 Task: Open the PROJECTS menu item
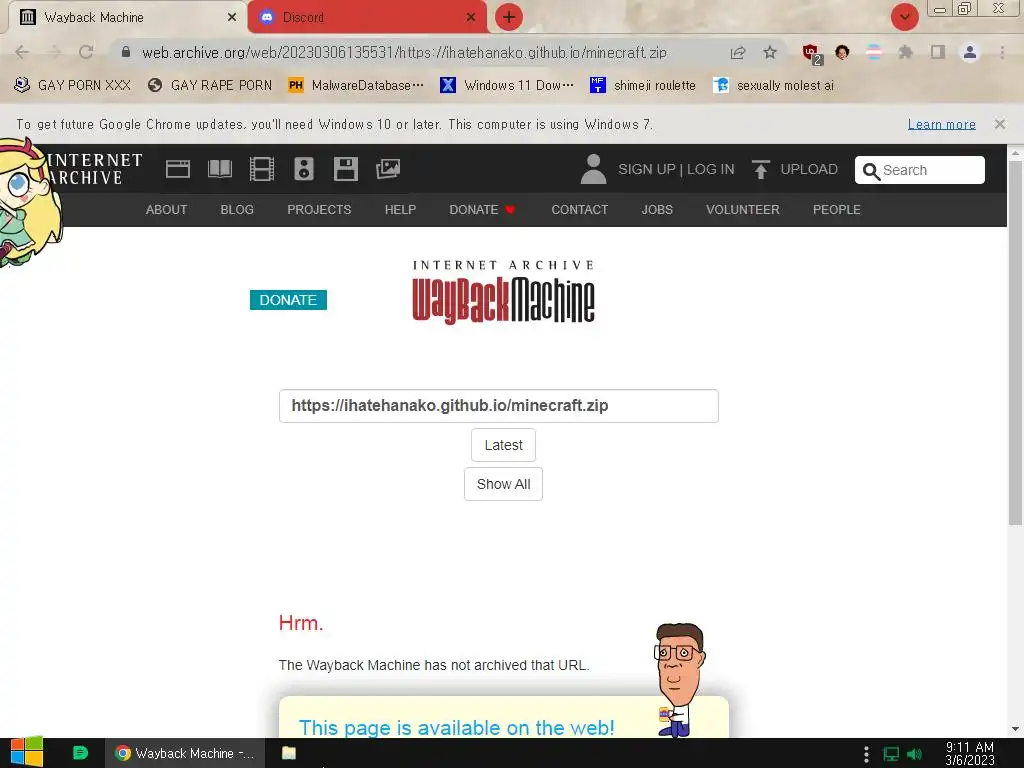319,210
